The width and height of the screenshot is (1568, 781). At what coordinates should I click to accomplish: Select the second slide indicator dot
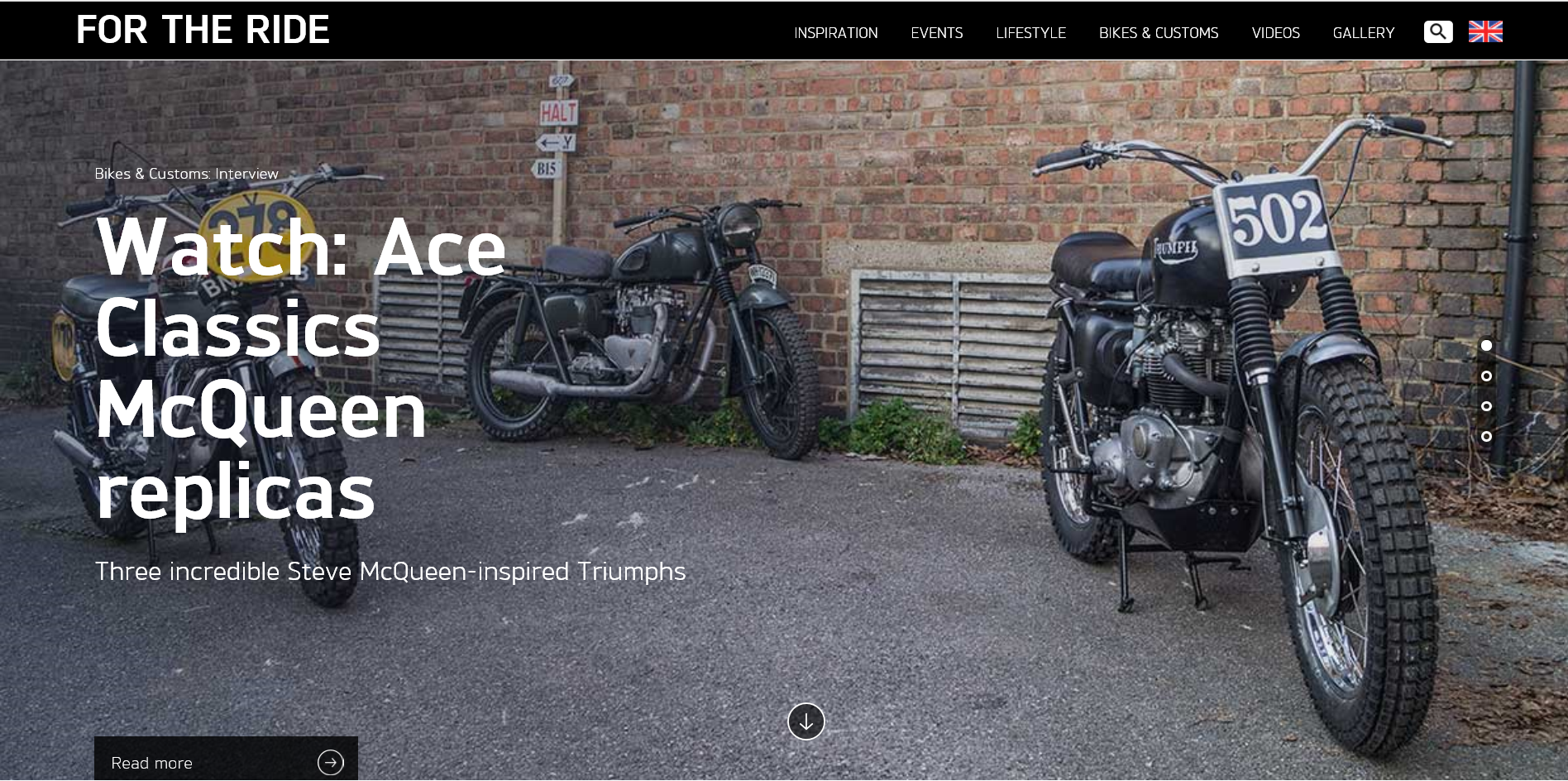(x=1486, y=376)
